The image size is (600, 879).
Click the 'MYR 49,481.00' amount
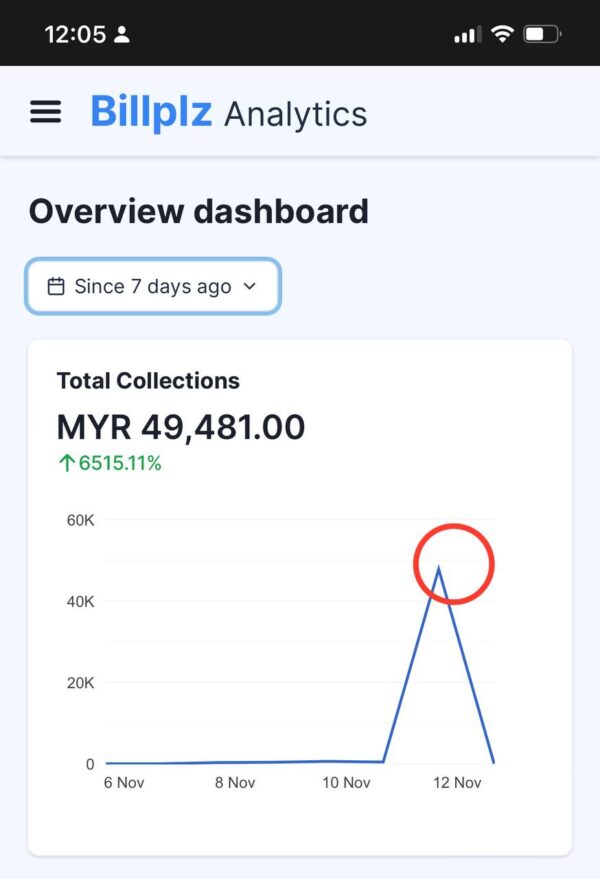(181, 427)
